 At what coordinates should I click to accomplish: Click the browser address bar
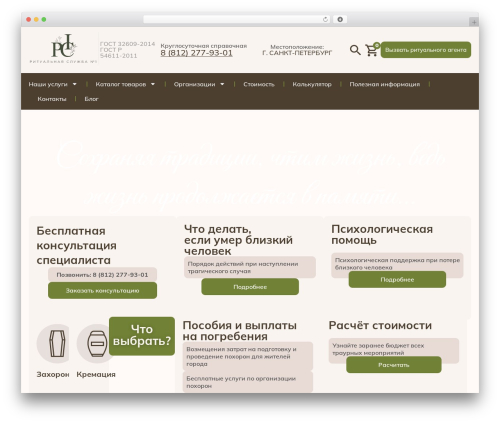point(237,20)
